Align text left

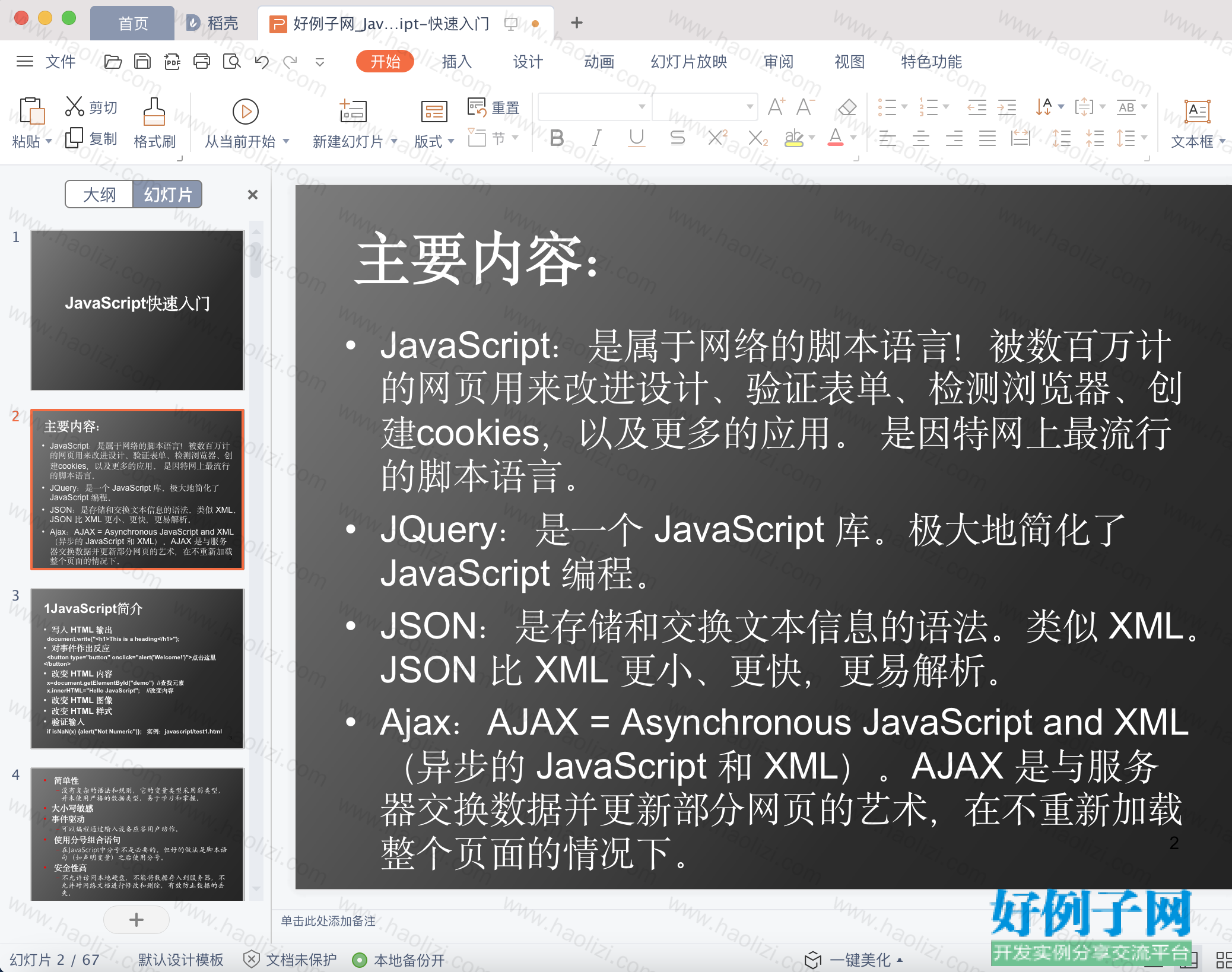click(x=888, y=138)
